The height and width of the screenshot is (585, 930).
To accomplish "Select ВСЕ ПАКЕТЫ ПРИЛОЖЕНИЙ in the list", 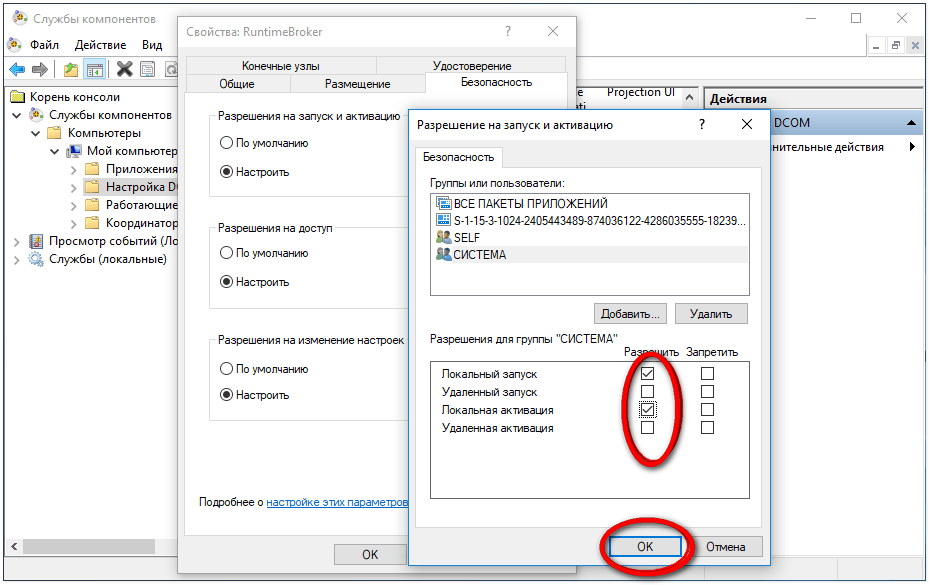I will click(530, 203).
